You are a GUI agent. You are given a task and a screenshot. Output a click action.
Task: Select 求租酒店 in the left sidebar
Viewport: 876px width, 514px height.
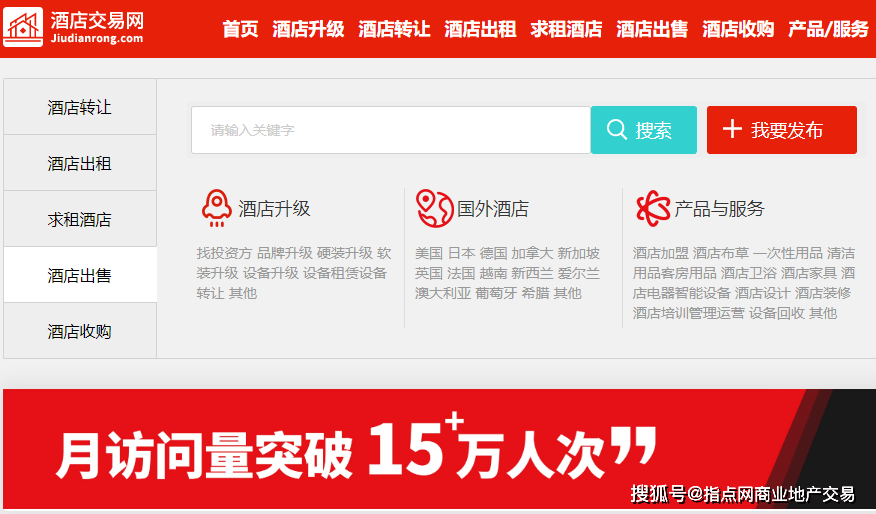80,219
